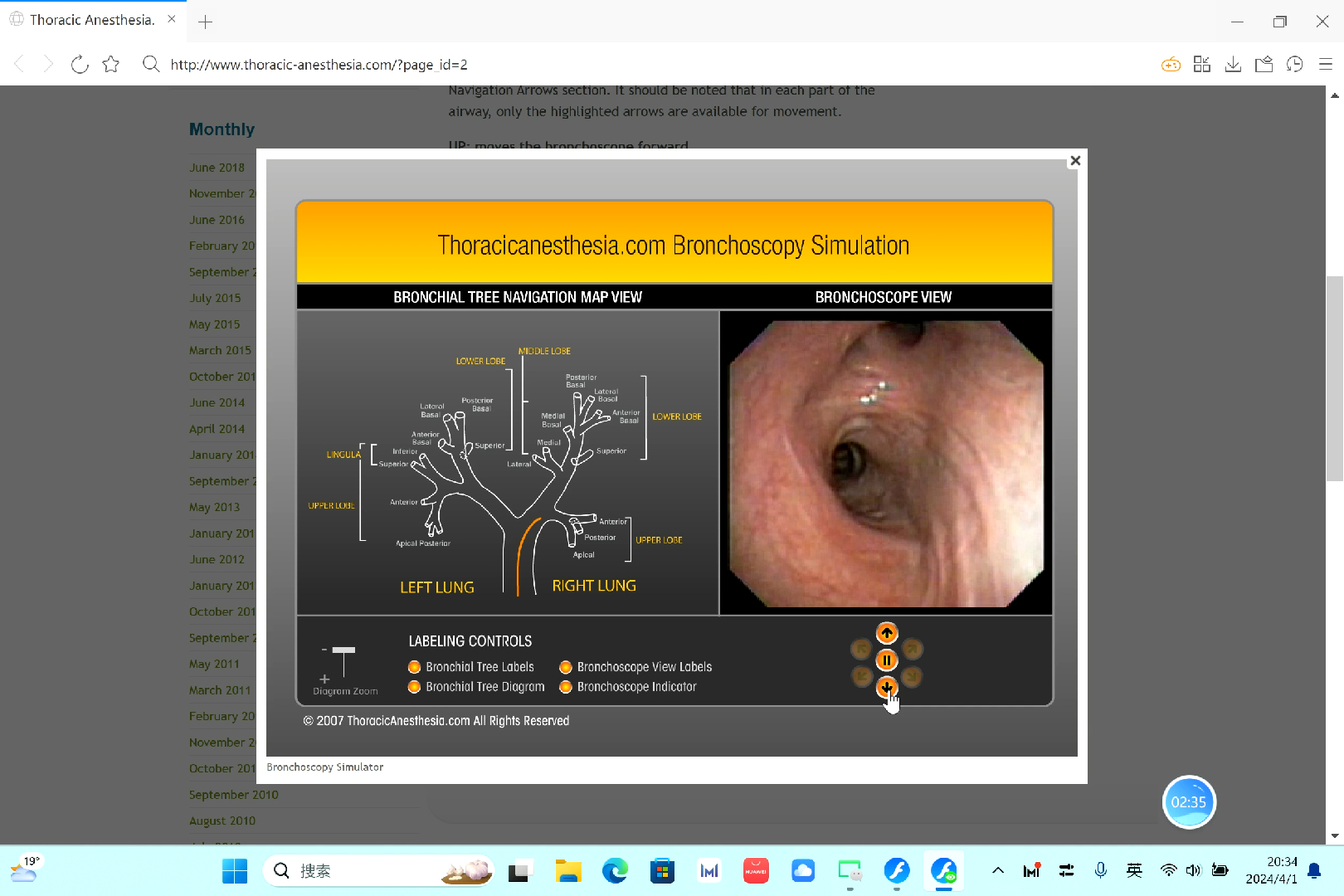Viewport: 1344px width, 896px height.
Task: Click the dimmed down-right navigation arrow
Action: (913, 677)
